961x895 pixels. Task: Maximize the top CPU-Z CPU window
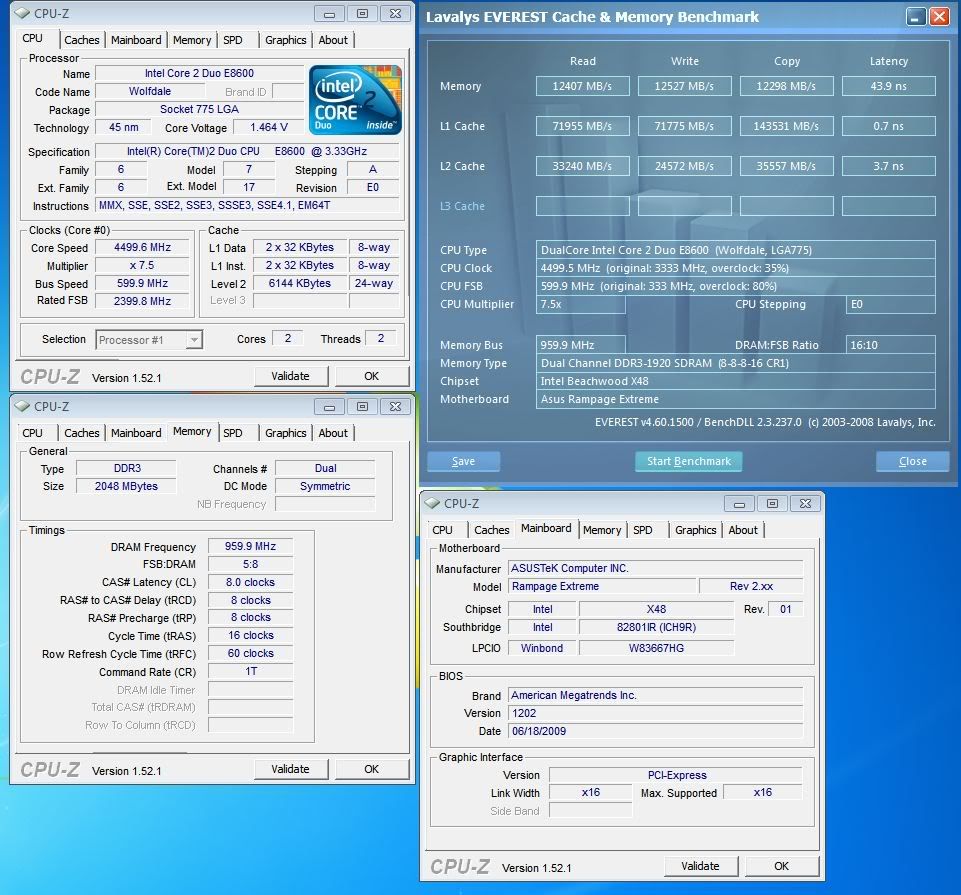click(362, 13)
